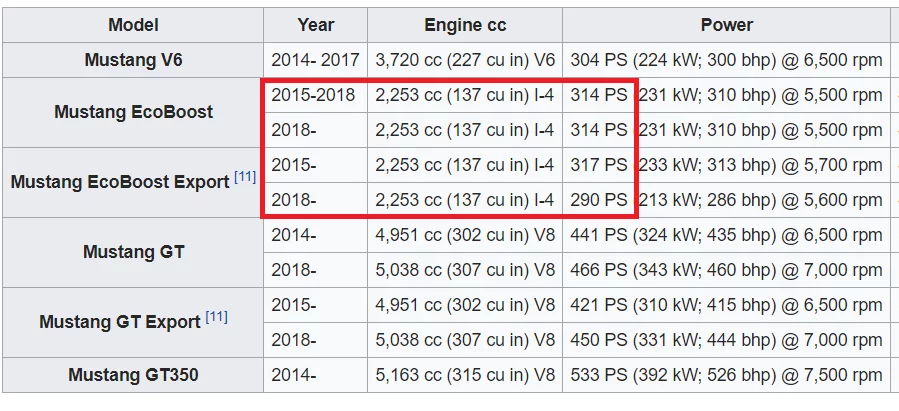Click the 533 PS power cell
This screenshot has width=899, height=411.
725,376
